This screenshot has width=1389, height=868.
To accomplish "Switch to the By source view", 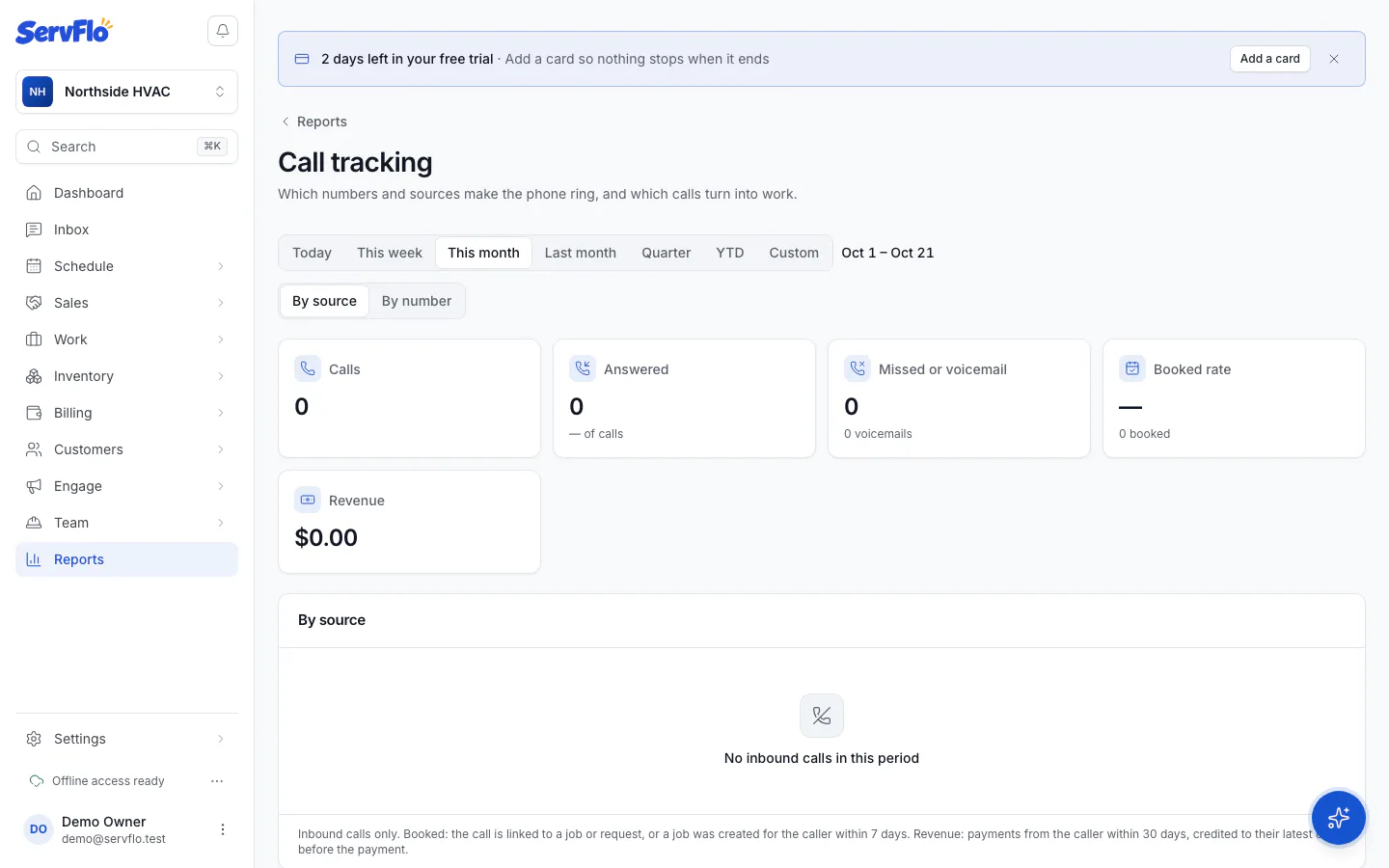I will (324, 301).
